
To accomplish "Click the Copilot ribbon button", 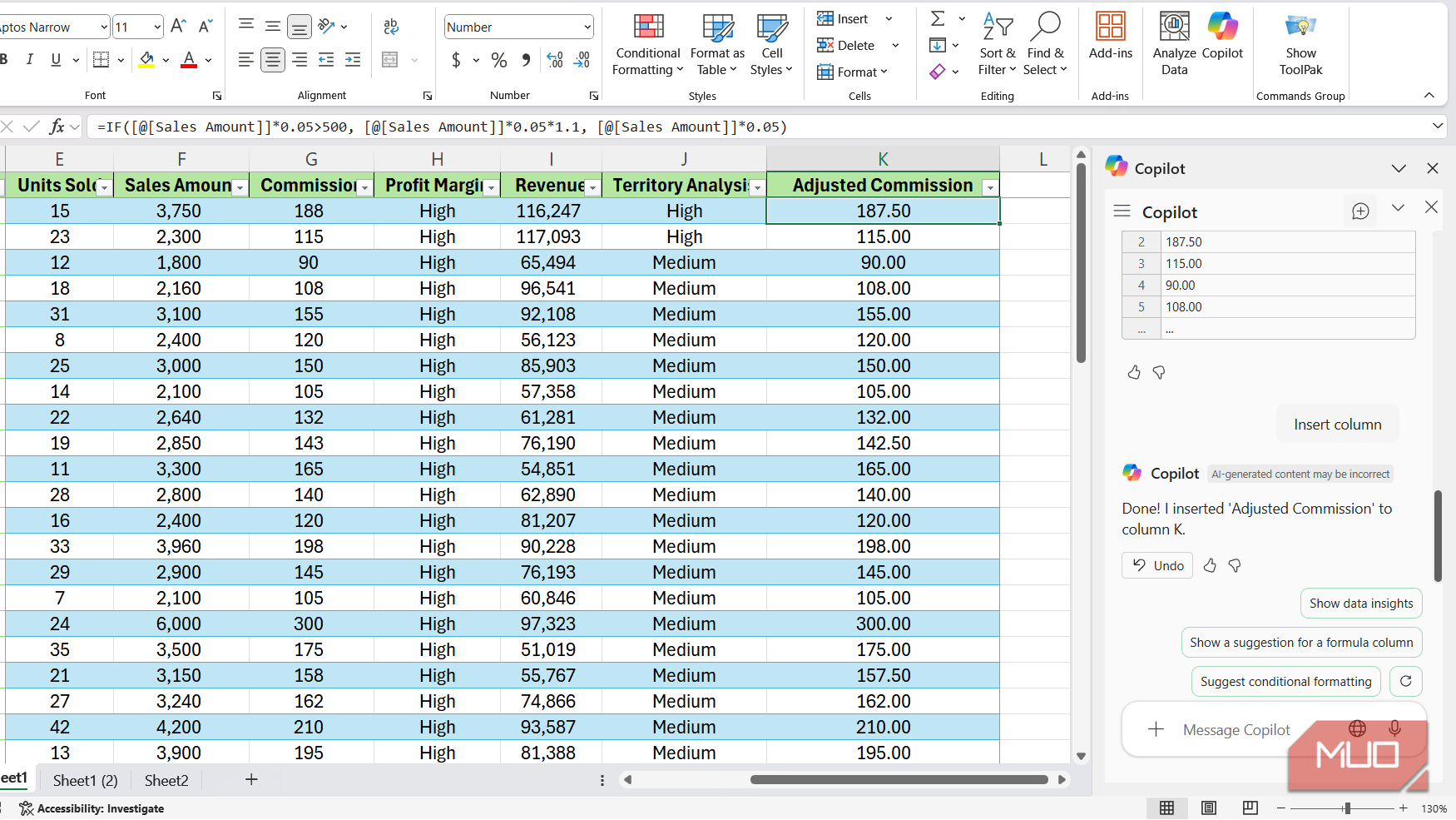I will click(x=1222, y=37).
